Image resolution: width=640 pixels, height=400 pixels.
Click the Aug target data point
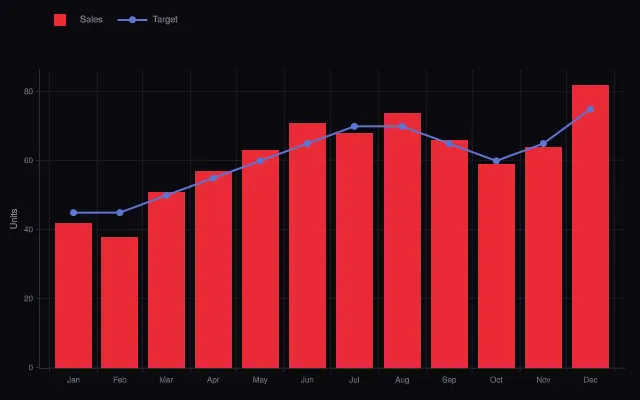click(x=402, y=127)
